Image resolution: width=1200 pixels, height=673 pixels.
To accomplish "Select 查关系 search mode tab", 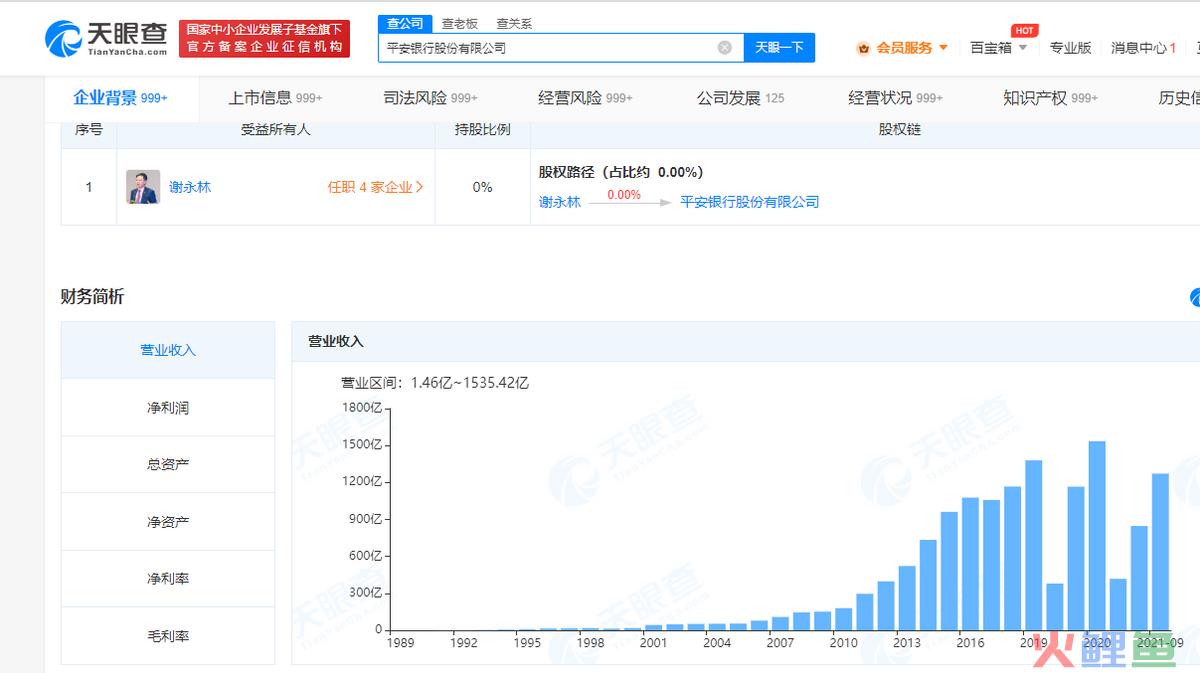I will [x=514, y=23].
